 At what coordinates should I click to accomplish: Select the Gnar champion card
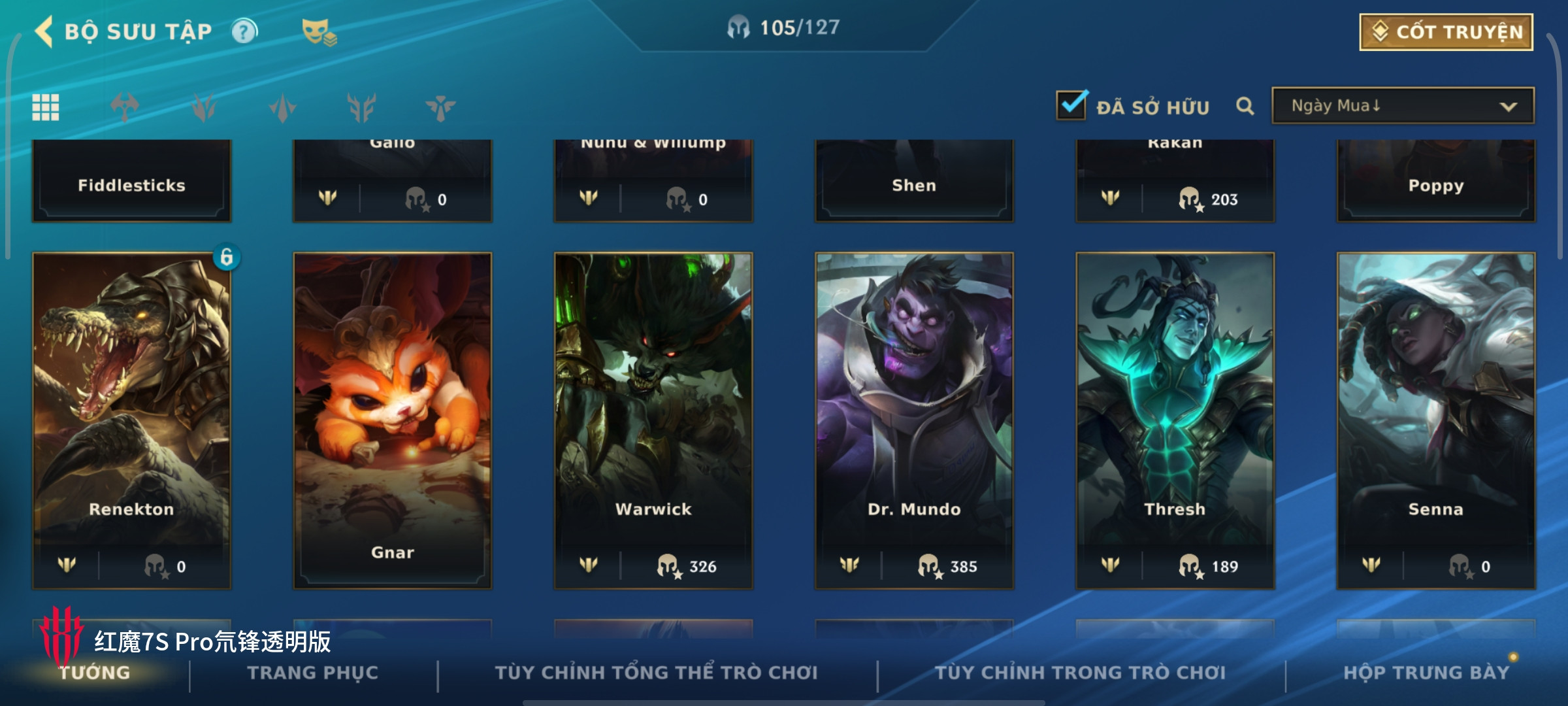click(x=392, y=420)
